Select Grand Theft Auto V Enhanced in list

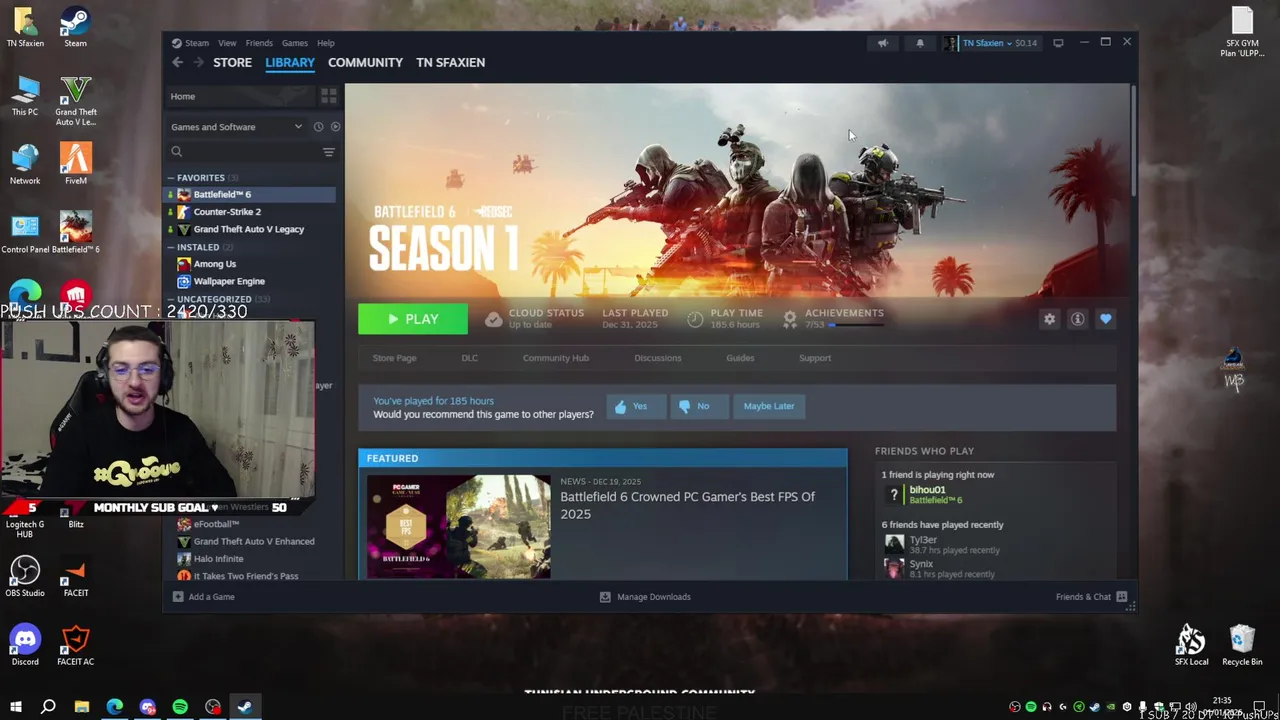click(x=252, y=541)
